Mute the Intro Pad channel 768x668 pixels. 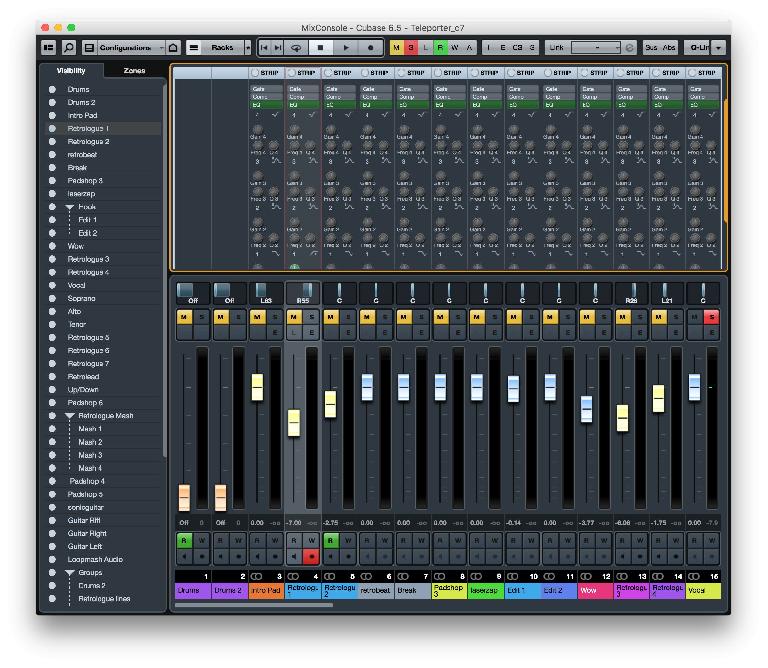coord(257,317)
